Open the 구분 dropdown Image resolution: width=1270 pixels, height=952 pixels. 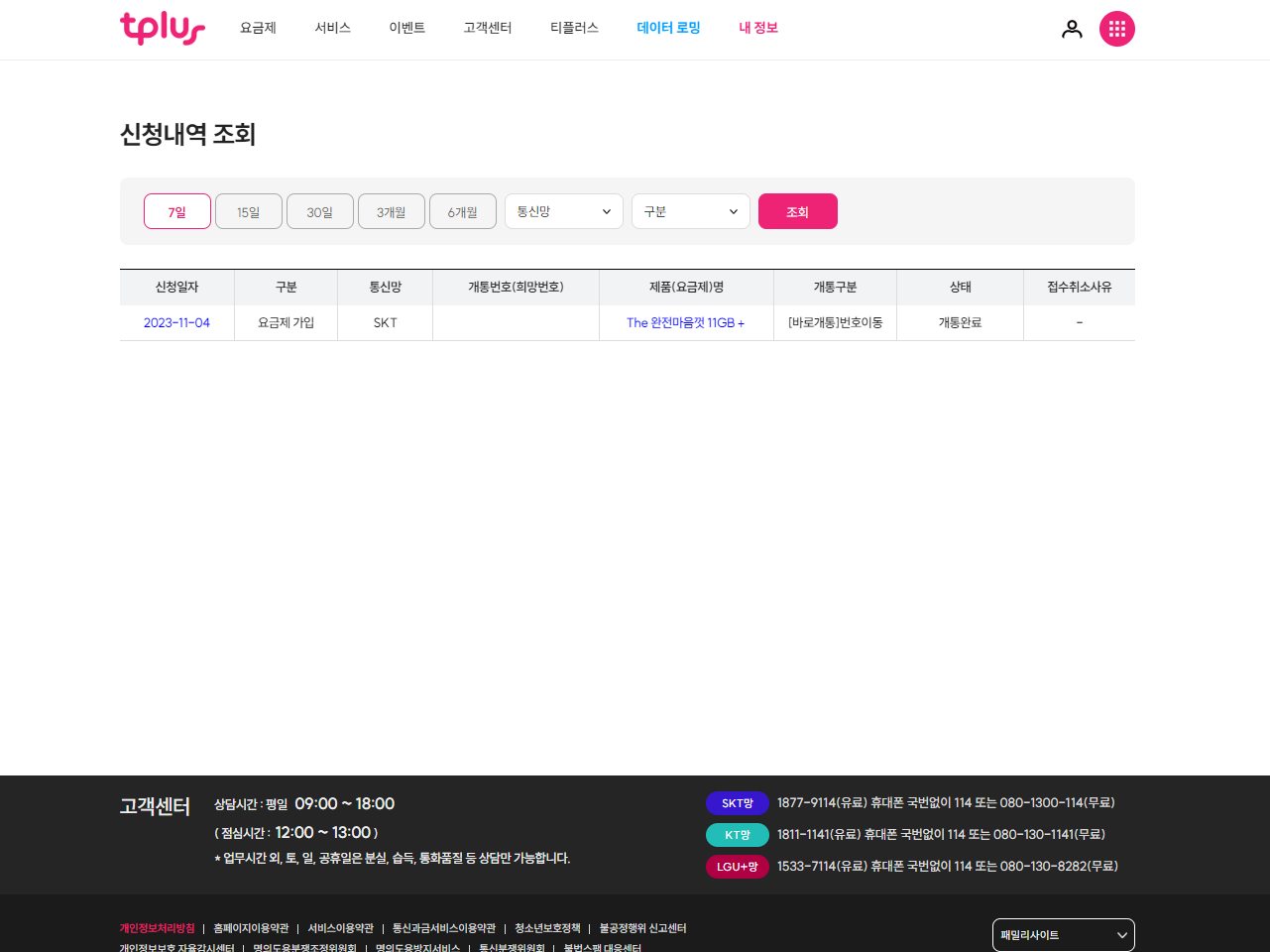[x=690, y=211]
